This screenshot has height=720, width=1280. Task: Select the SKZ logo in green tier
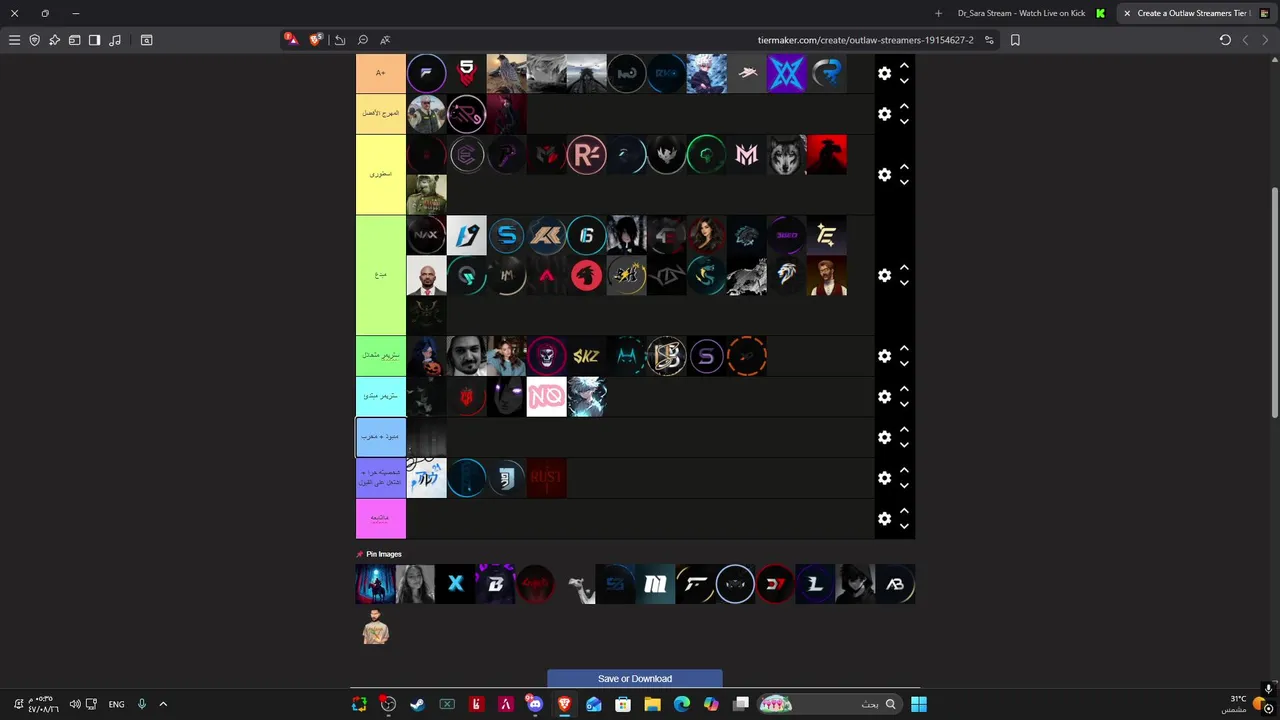coord(586,356)
